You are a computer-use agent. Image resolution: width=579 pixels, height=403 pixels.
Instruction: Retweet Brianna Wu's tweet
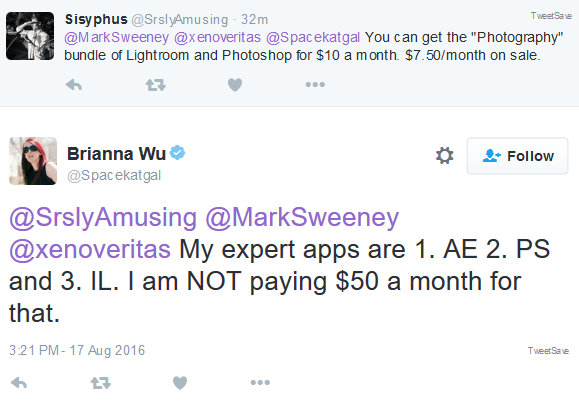101,383
